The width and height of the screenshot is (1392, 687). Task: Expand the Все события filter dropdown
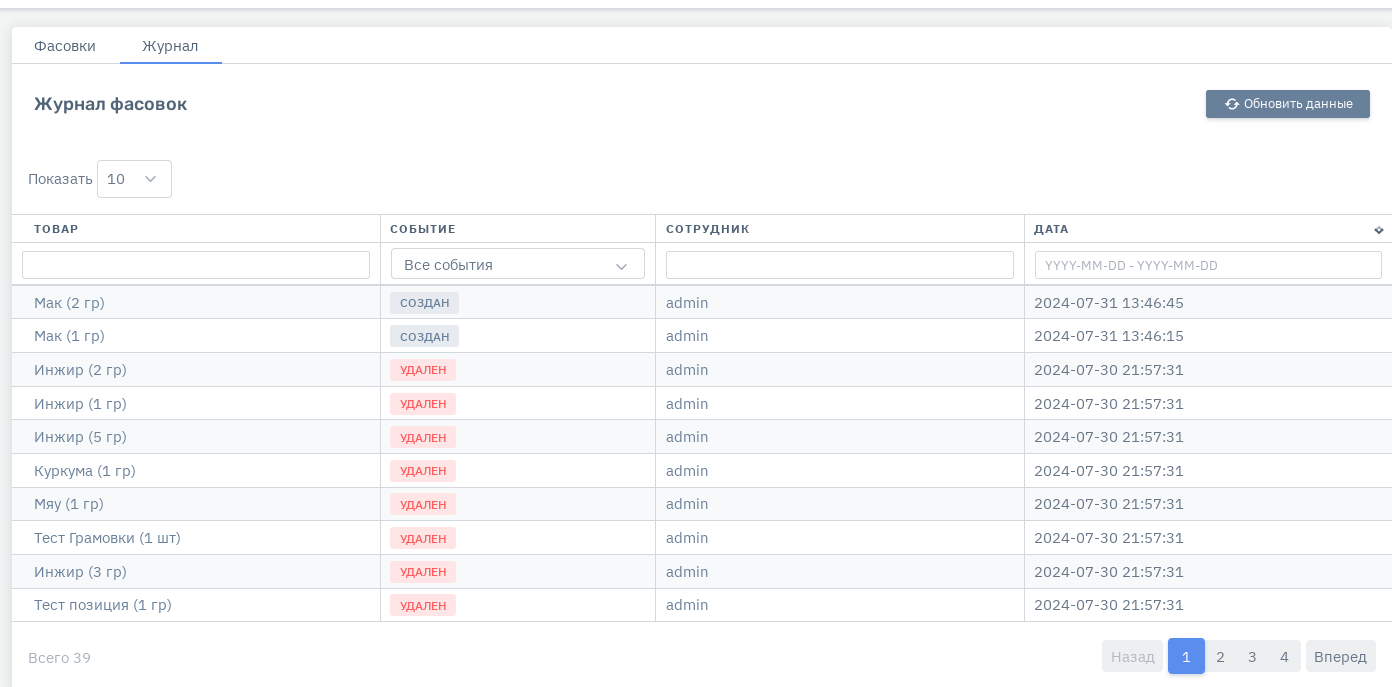point(517,265)
